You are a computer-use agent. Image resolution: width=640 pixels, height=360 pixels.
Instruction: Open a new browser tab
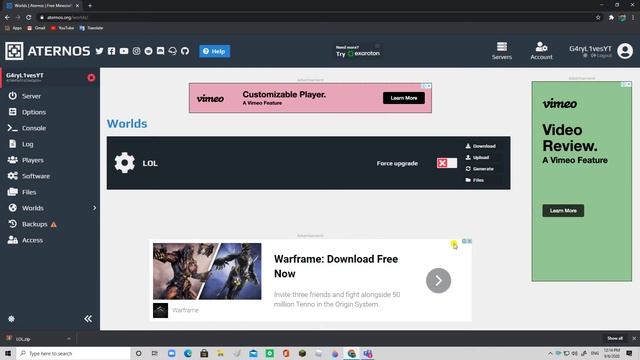[90, 6]
